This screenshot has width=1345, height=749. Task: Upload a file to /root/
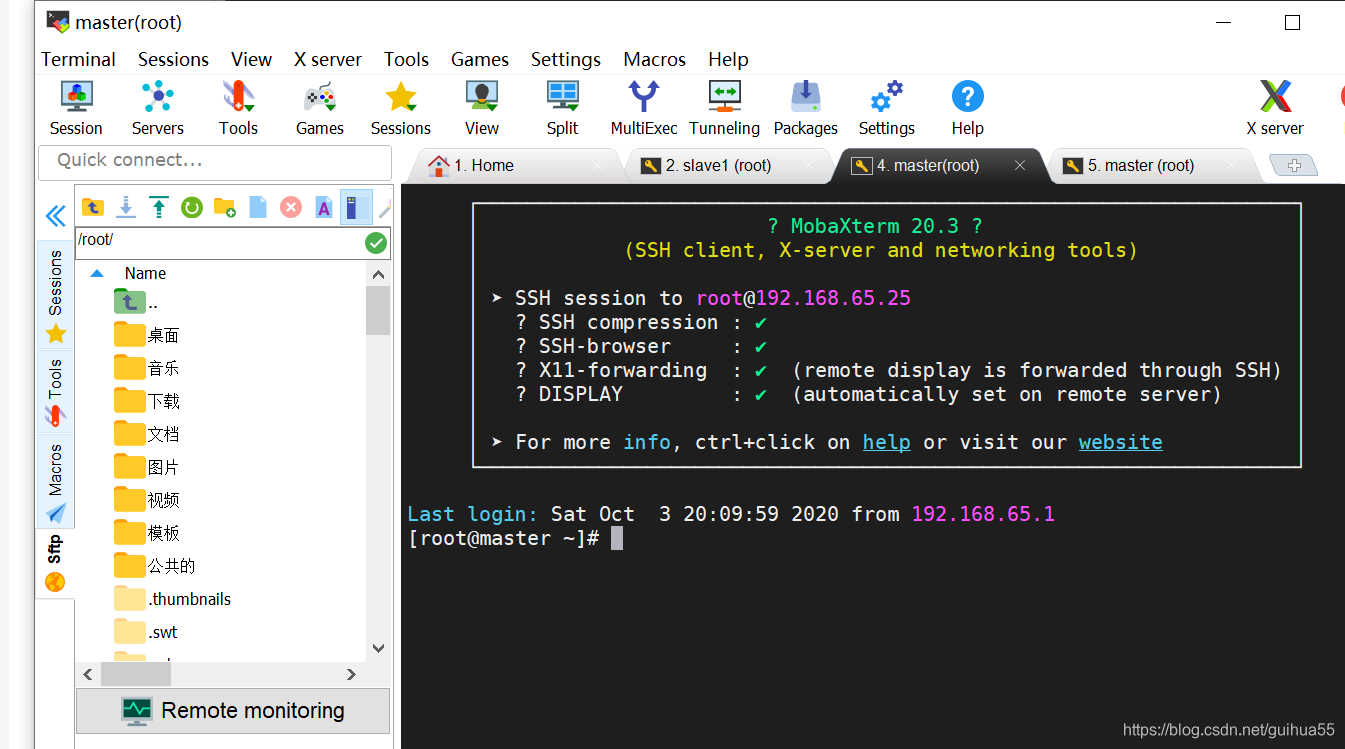(x=158, y=207)
